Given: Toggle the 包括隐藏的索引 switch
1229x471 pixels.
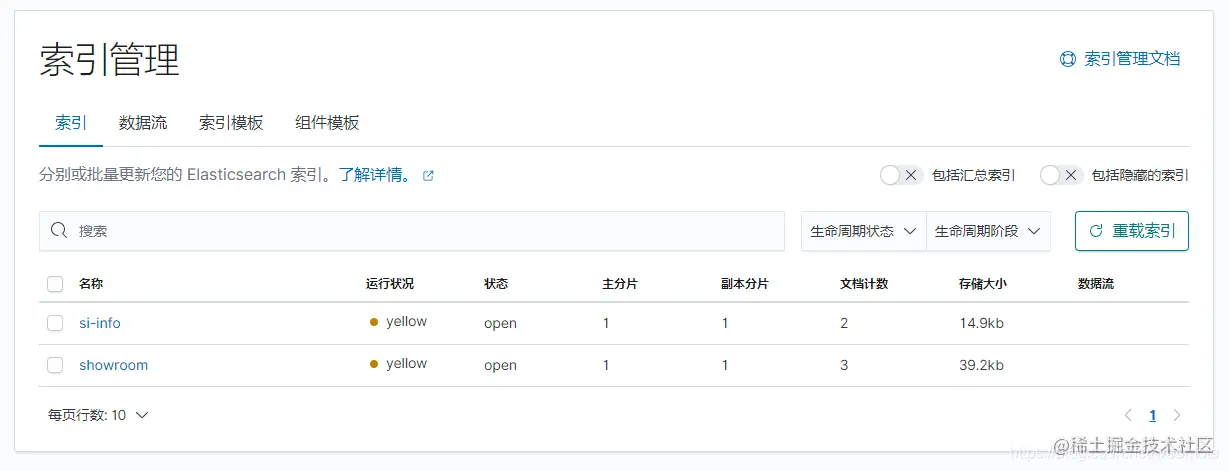Looking at the screenshot, I should [1060, 175].
